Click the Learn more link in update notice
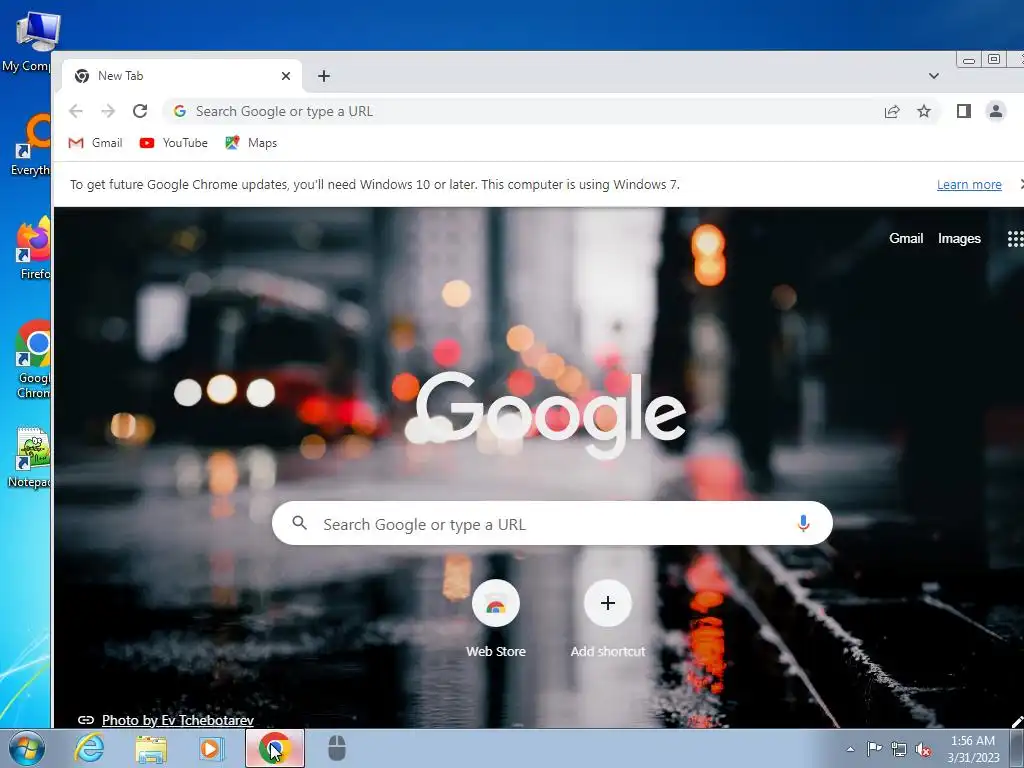The width and height of the screenshot is (1024, 768). click(969, 185)
